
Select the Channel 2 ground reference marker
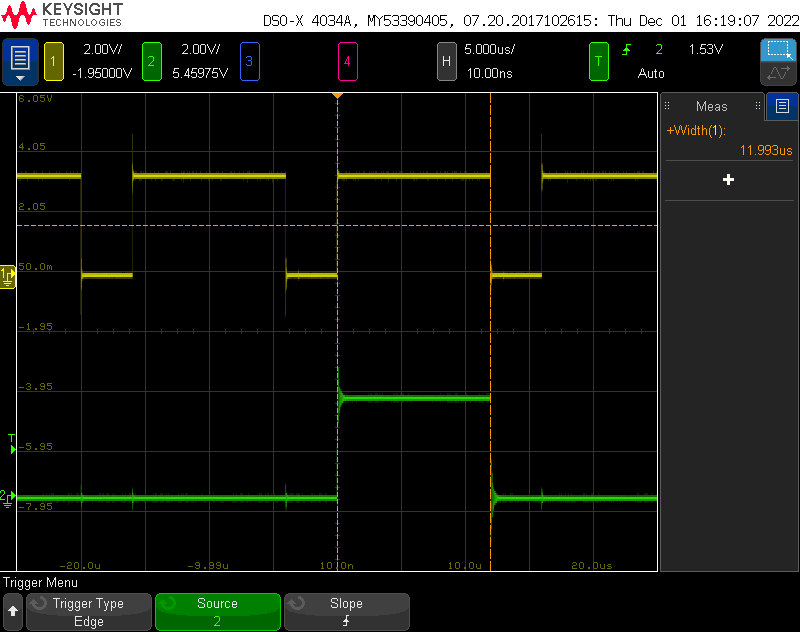(x=7, y=497)
